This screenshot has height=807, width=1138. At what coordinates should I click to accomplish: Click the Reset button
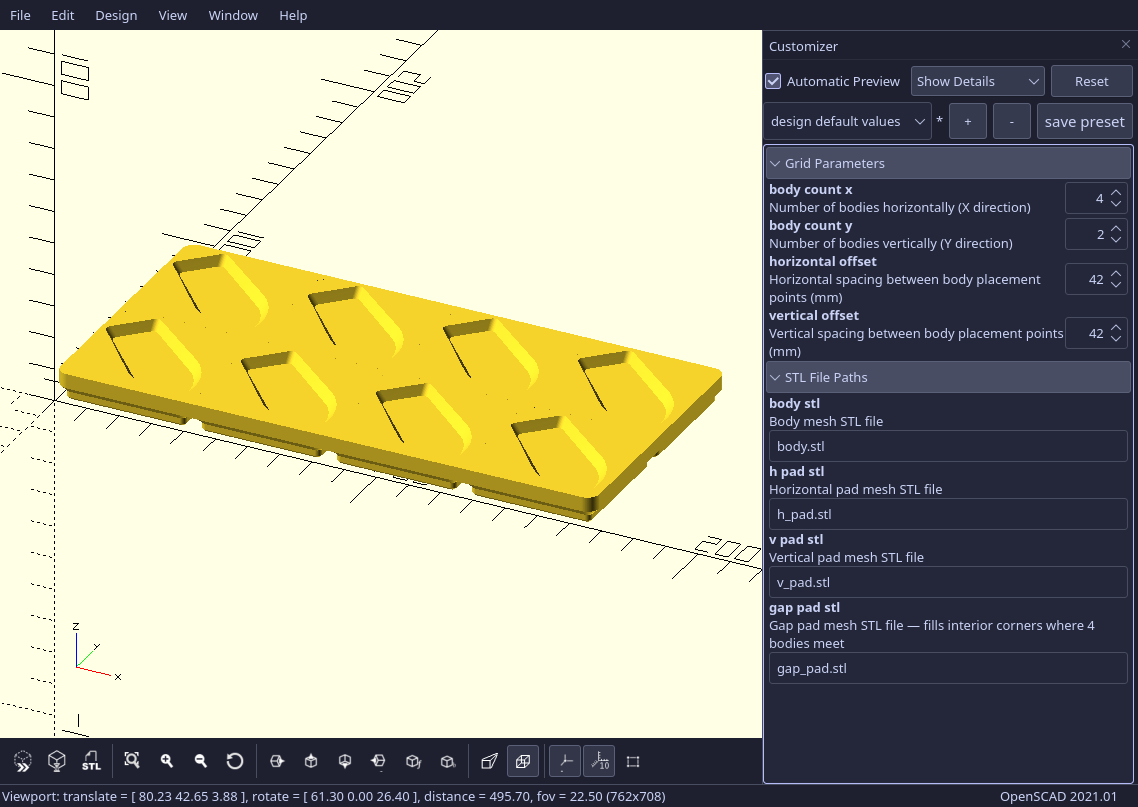coord(1092,81)
